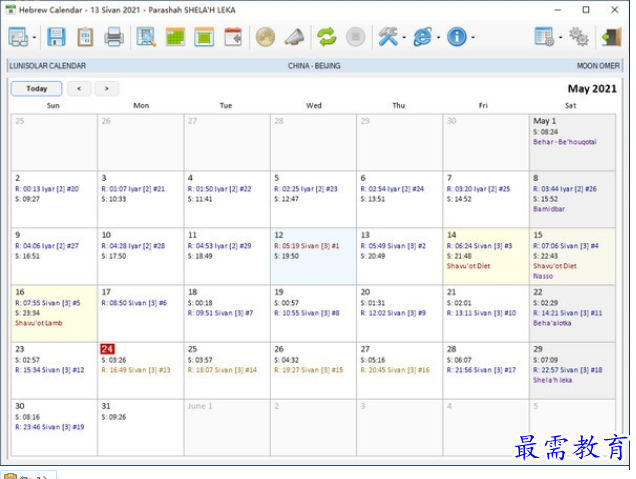The width and height of the screenshot is (636, 479).
Task: Click the Today button
Action: coord(37,88)
